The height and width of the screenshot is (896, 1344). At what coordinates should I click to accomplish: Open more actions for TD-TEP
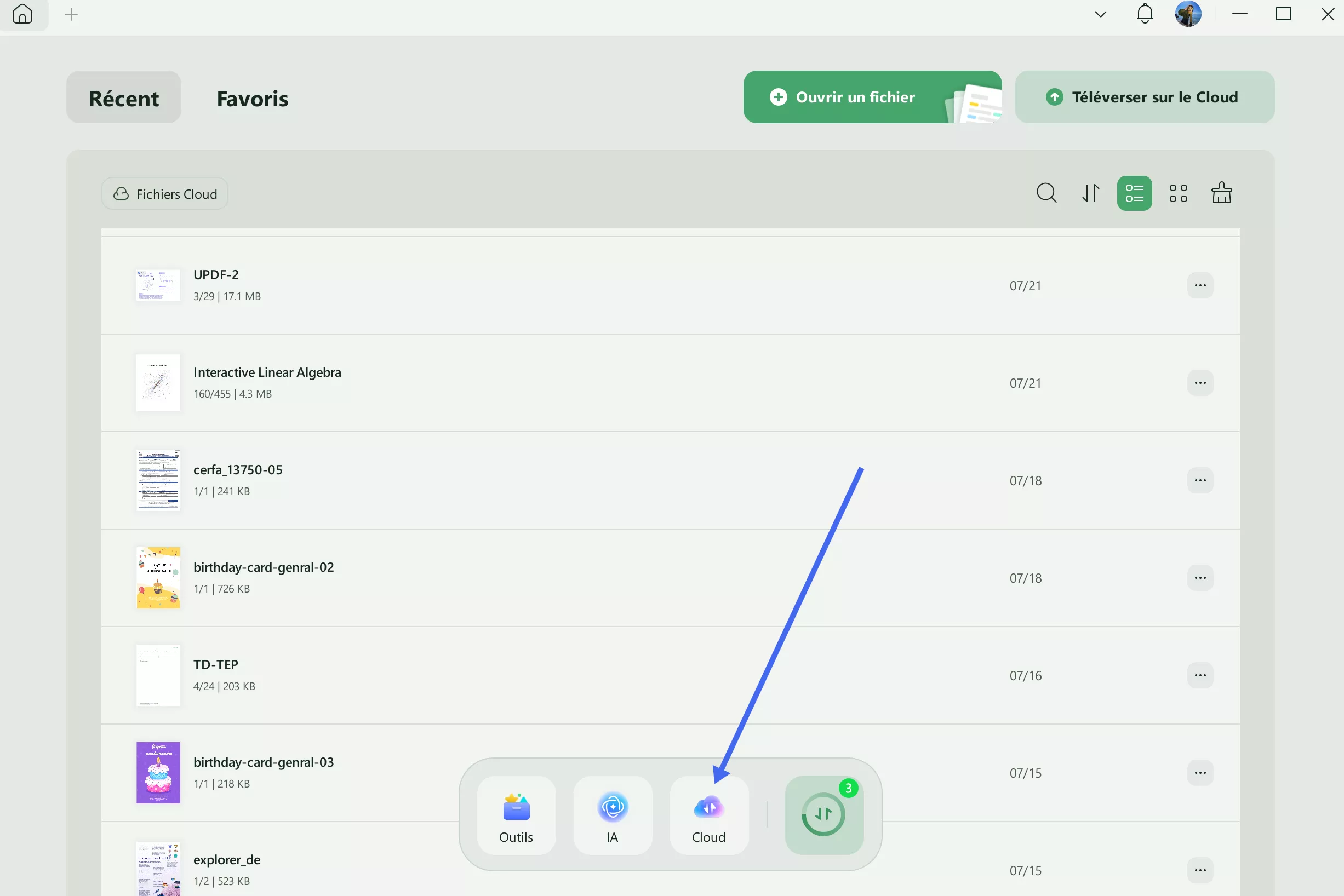point(1200,675)
